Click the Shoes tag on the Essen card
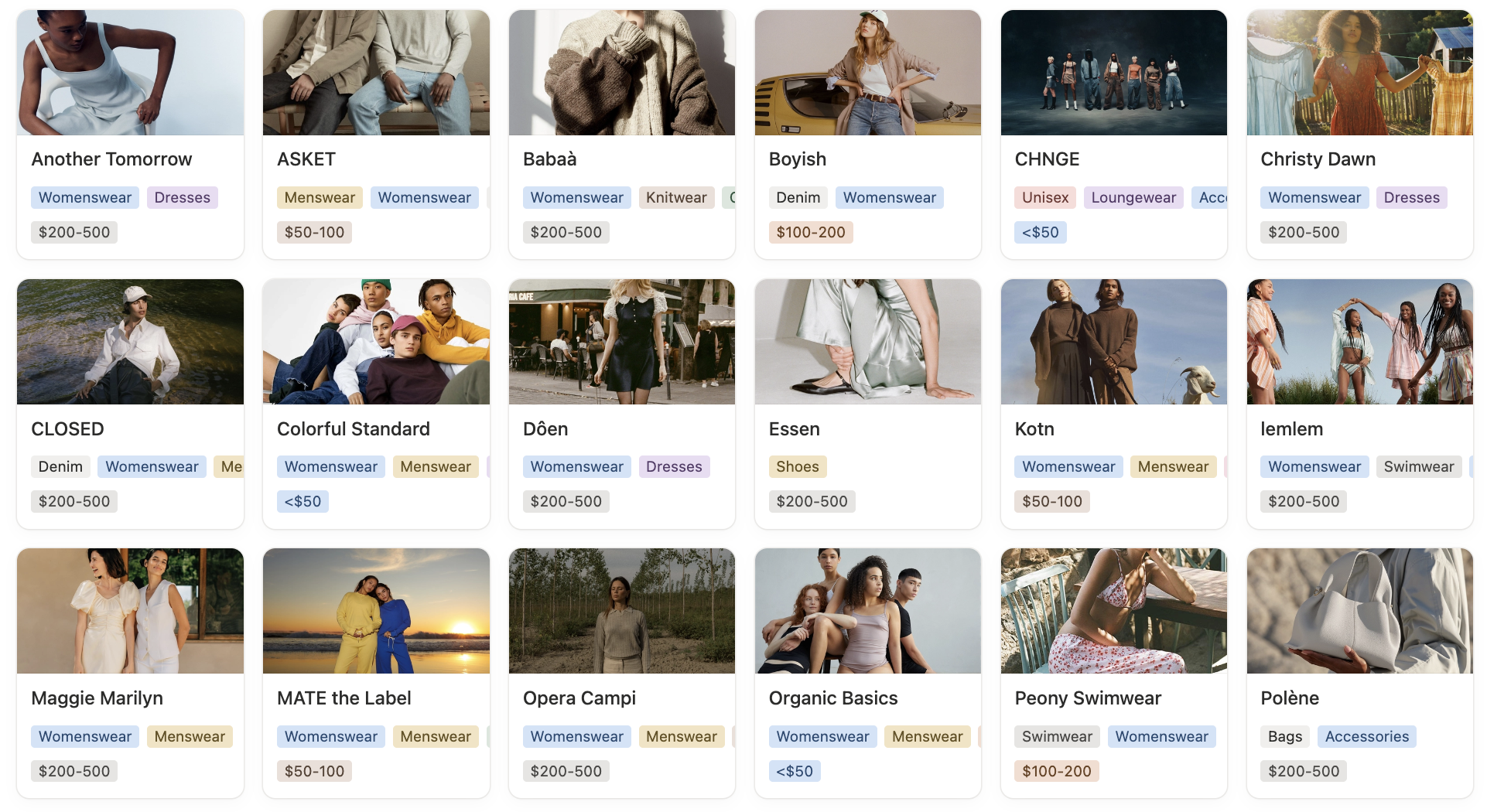1487x812 pixels. (798, 467)
